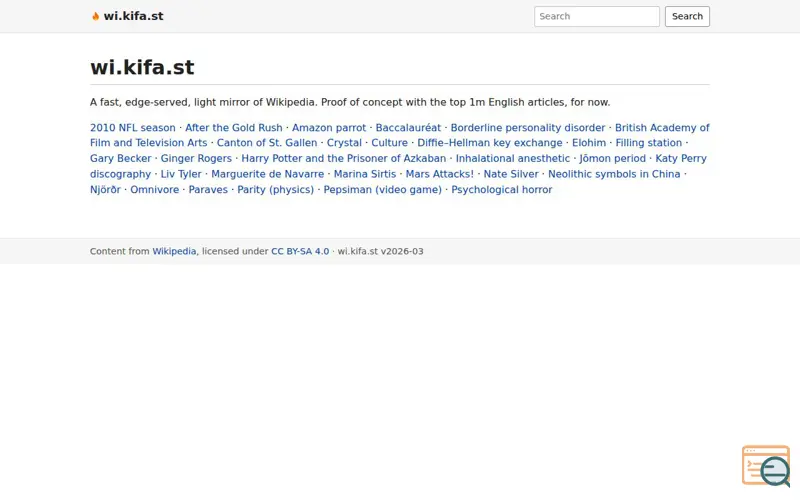The width and height of the screenshot is (800, 500).
Task: Click the wi.kifa.st site title in header
Action: tap(133, 16)
